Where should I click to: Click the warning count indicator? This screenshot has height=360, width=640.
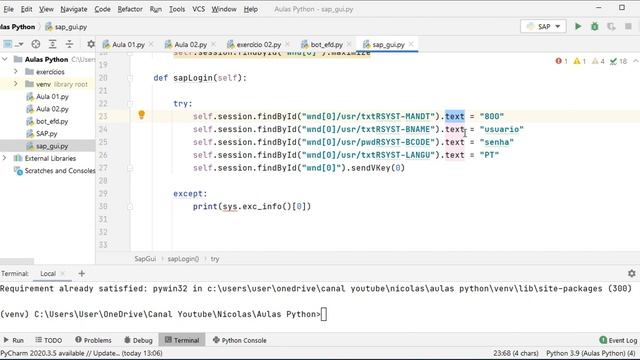580,61
